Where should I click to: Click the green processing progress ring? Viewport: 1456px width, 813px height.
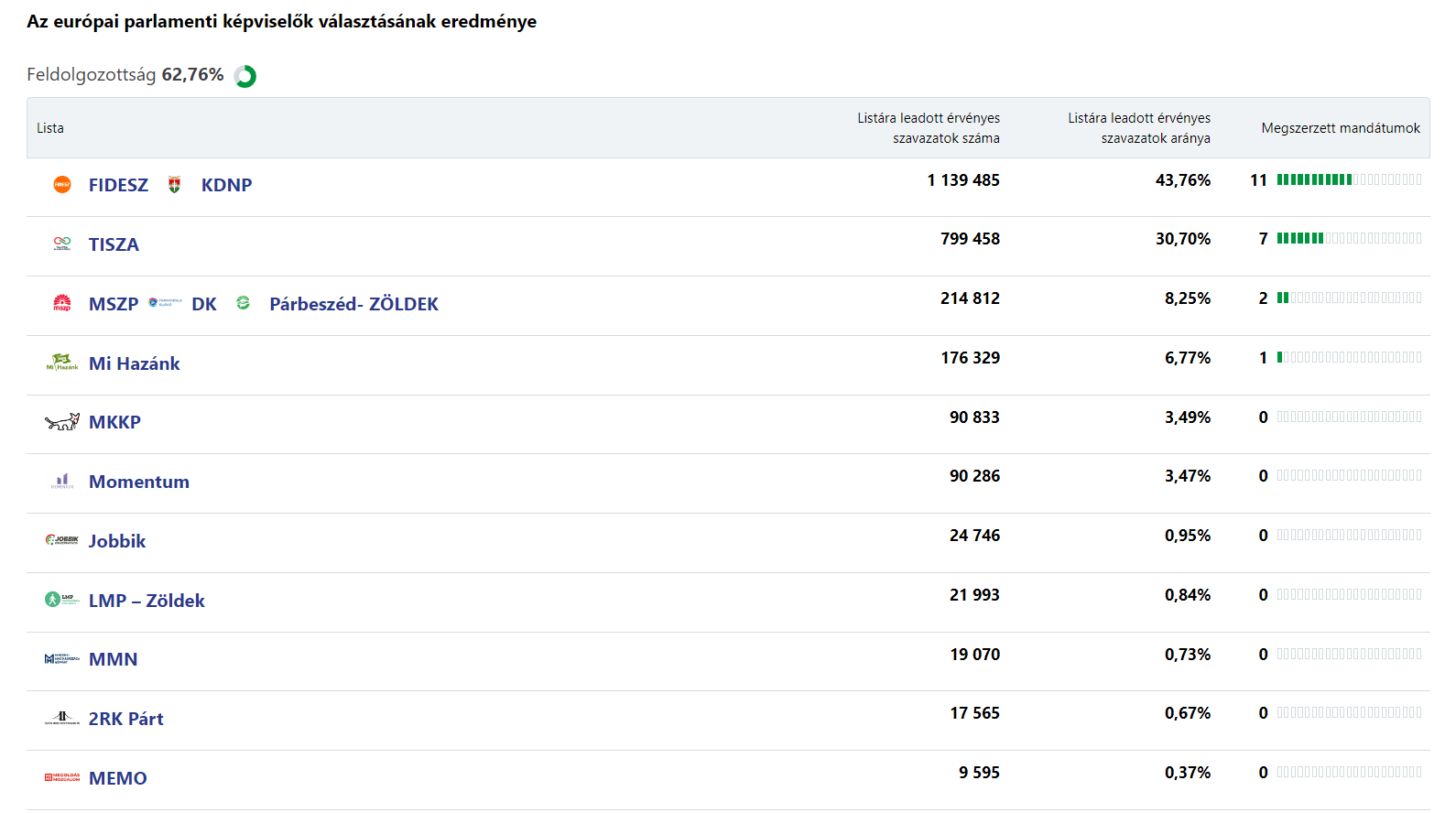pyautogui.click(x=244, y=76)
